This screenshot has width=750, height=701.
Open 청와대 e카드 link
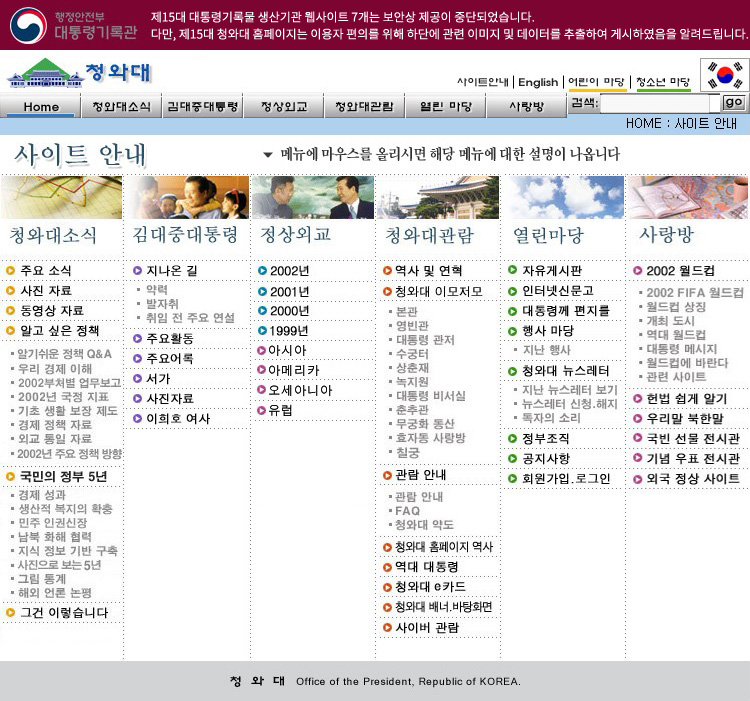tap(430, 587)
